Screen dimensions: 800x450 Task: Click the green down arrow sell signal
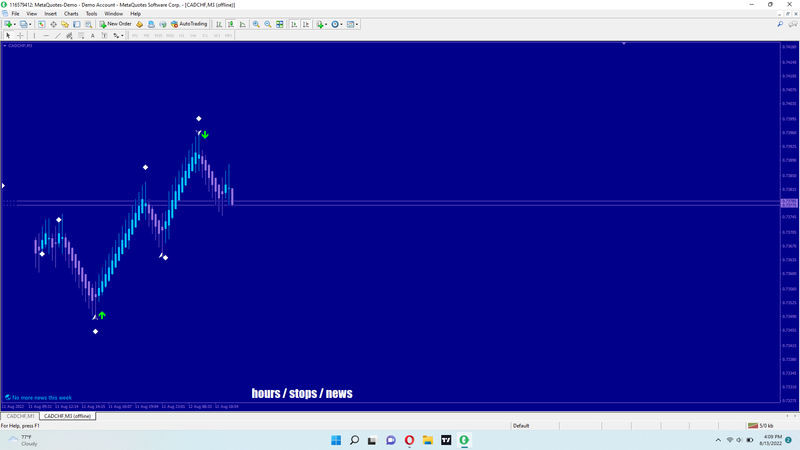point(205,135)
